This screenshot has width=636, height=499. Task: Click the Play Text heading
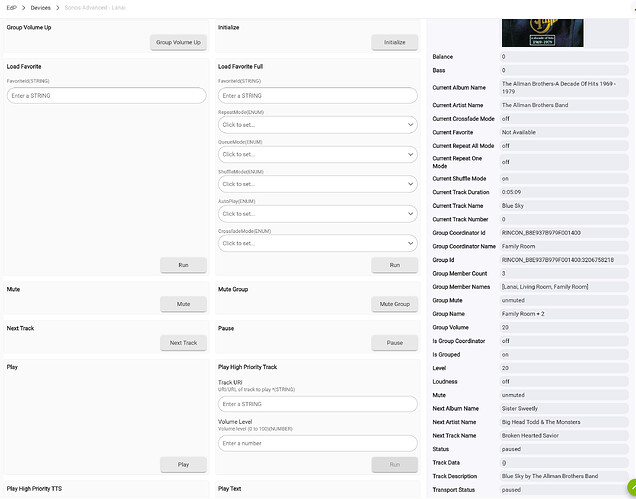(x=230, y=489)
